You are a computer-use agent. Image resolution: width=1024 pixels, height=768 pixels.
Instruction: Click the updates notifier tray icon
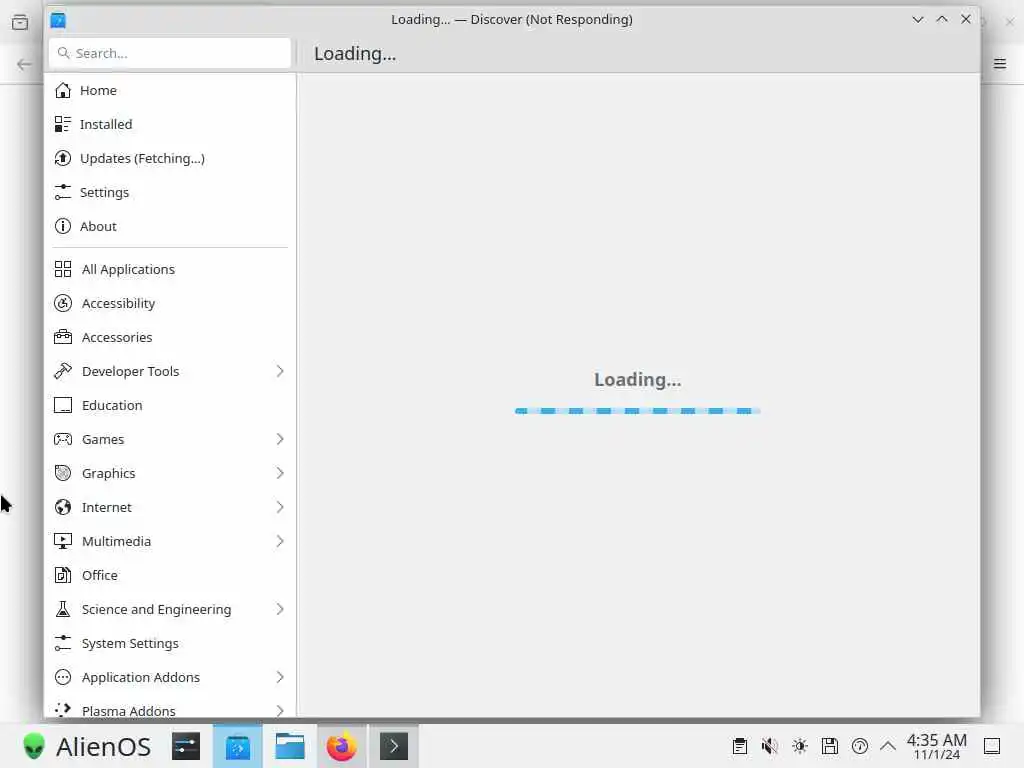[860, 746]
